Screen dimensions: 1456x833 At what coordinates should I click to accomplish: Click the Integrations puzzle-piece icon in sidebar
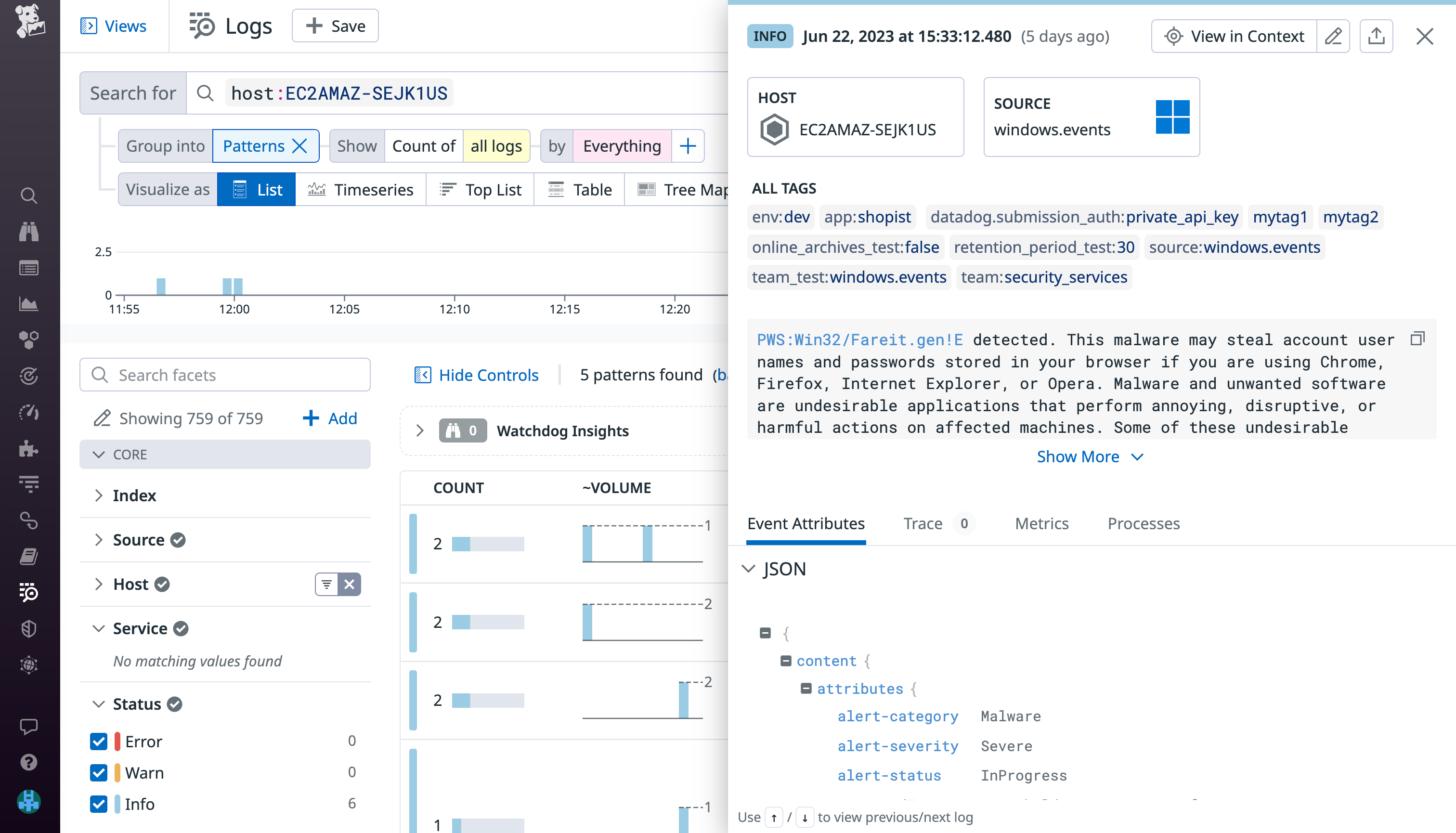tap(28, 449)
